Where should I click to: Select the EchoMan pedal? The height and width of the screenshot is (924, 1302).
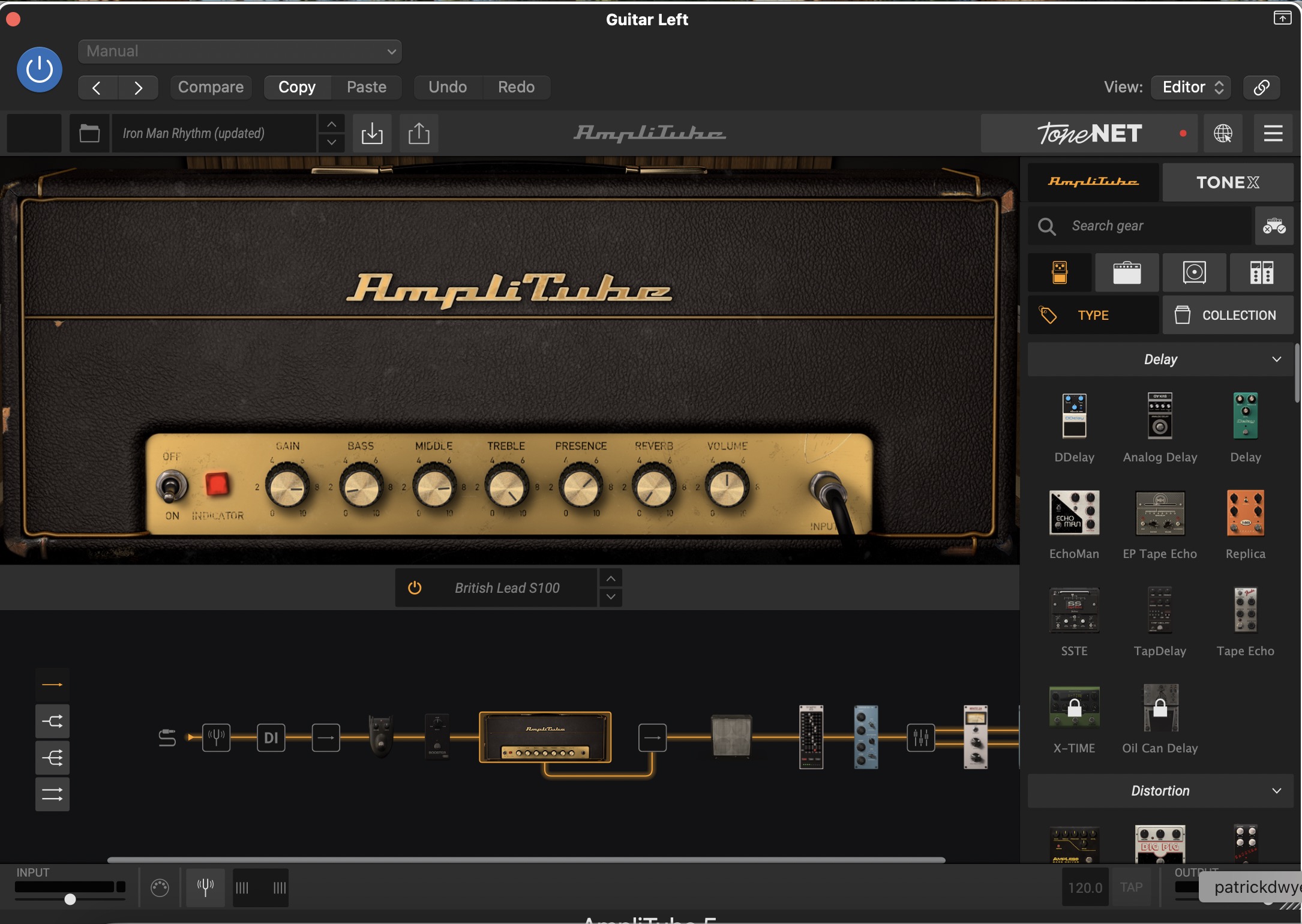[x=1074, y=512]
